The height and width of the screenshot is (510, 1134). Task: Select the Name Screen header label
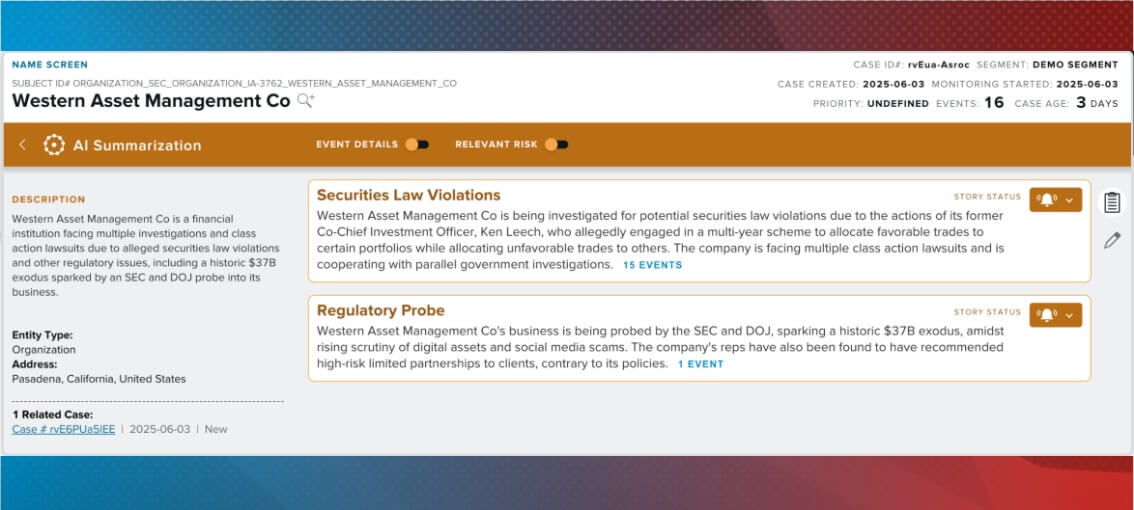tap(50, 64)
